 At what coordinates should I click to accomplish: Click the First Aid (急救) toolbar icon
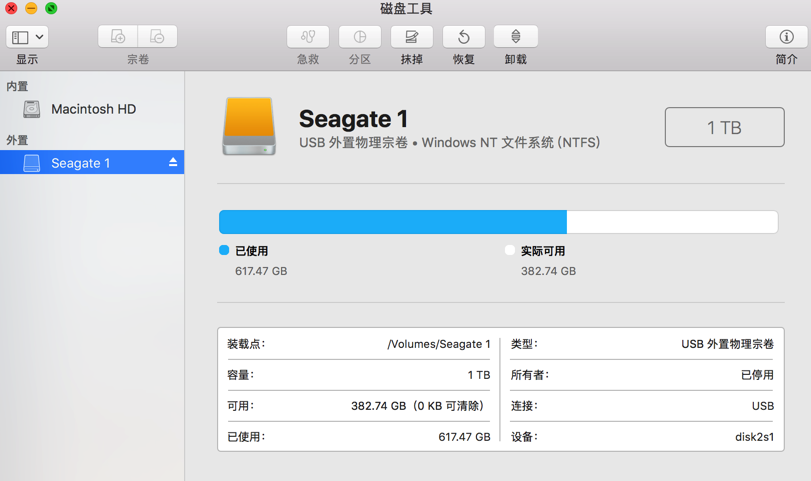click(308, 37)
